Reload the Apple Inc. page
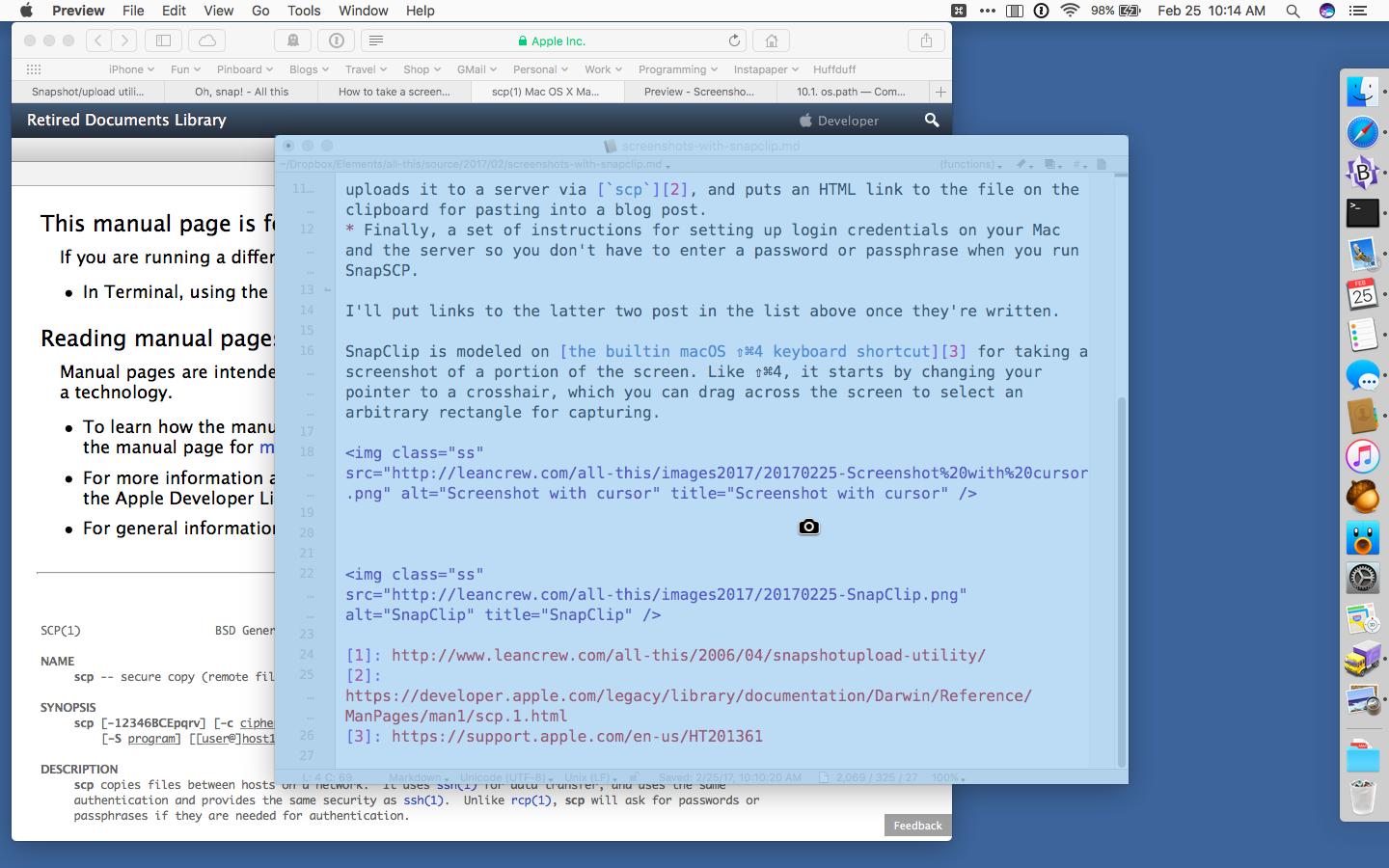The image size is (1389, 868). [734, 41]
